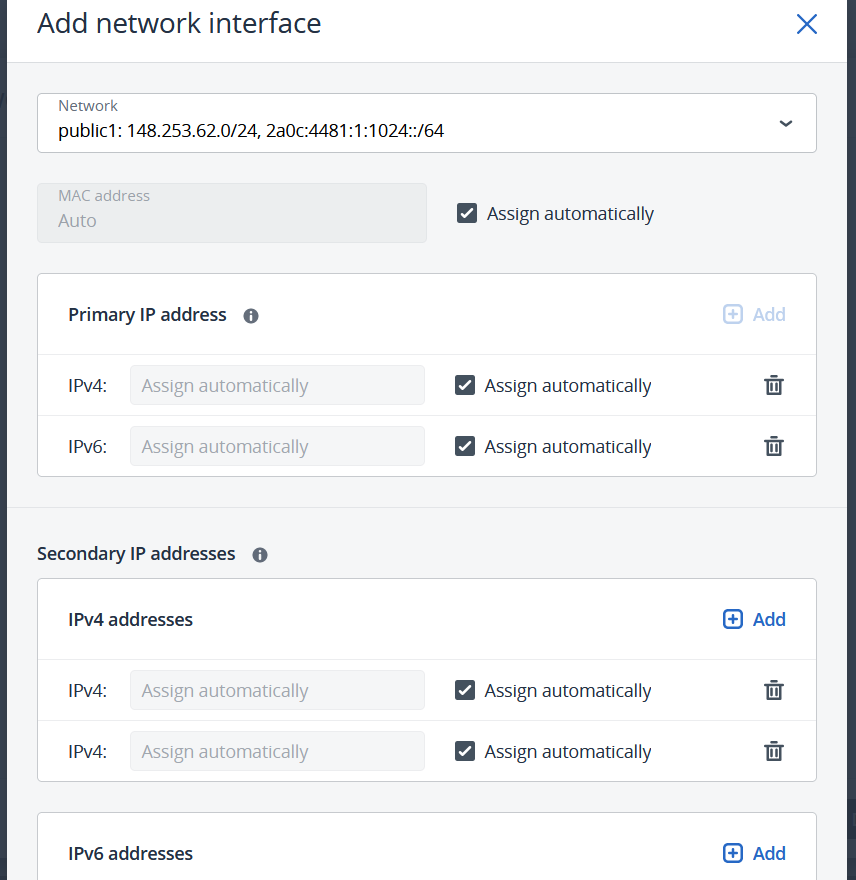Viewport: 856px width, 880px height.
Task: Show info tooltip for Secondary IP addresses
Action: (260, 555)
